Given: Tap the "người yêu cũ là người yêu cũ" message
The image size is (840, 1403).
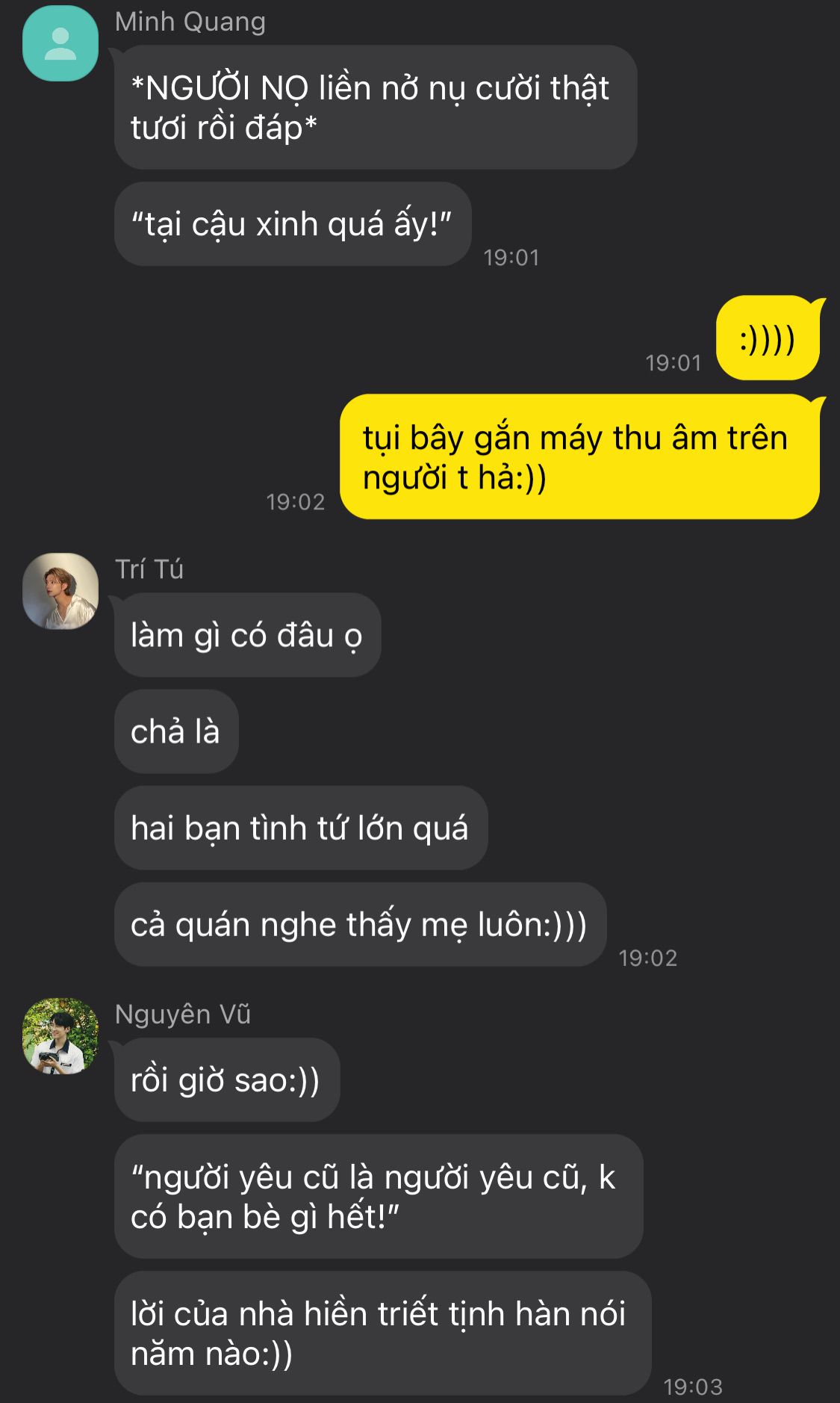Looking at the screenshot, I should [379, 1197].
